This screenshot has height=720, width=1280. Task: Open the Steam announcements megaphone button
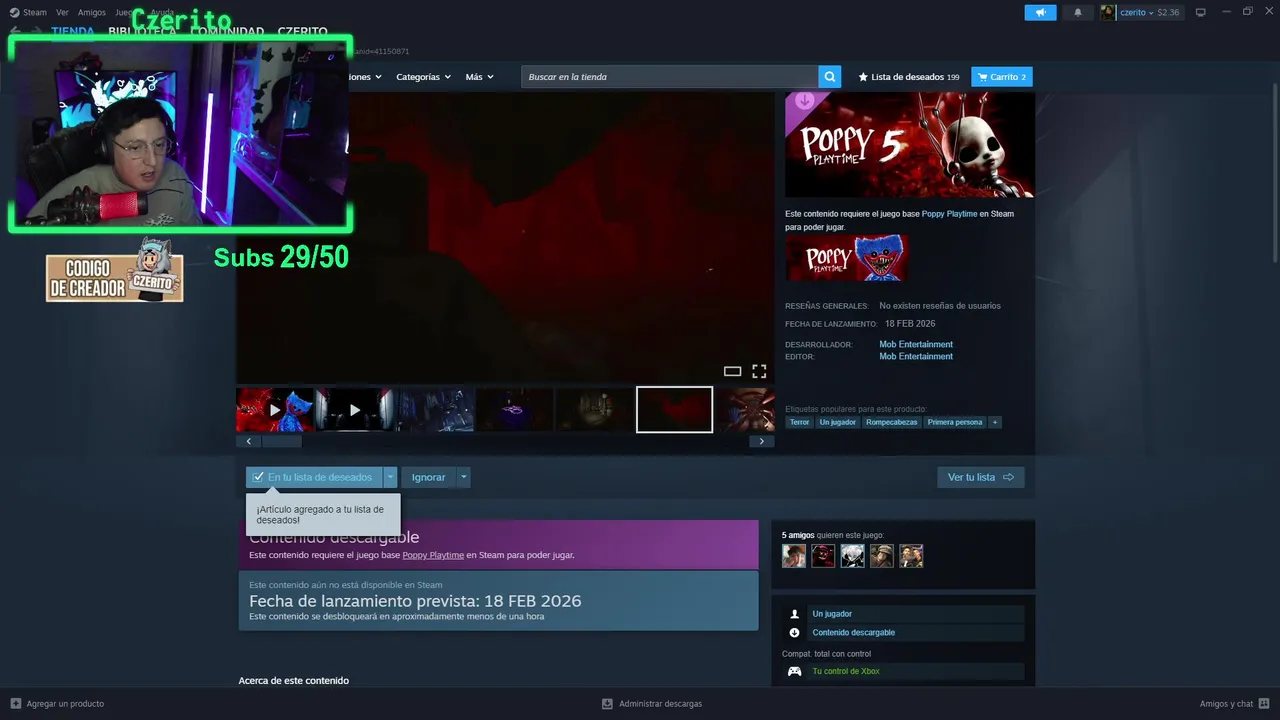coord(1040,13)
